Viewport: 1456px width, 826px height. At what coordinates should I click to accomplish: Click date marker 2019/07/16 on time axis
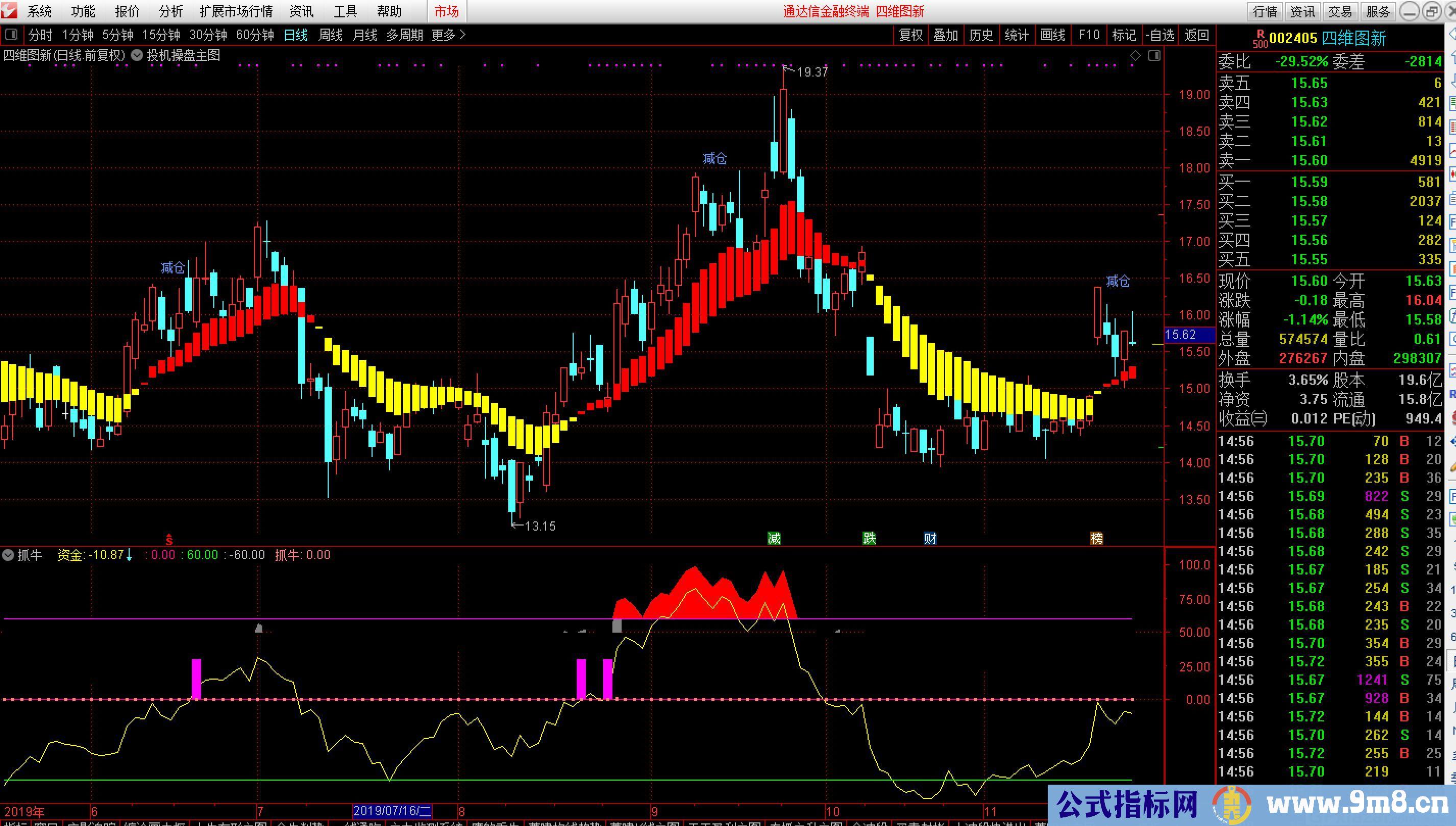(x=392, y=811)
